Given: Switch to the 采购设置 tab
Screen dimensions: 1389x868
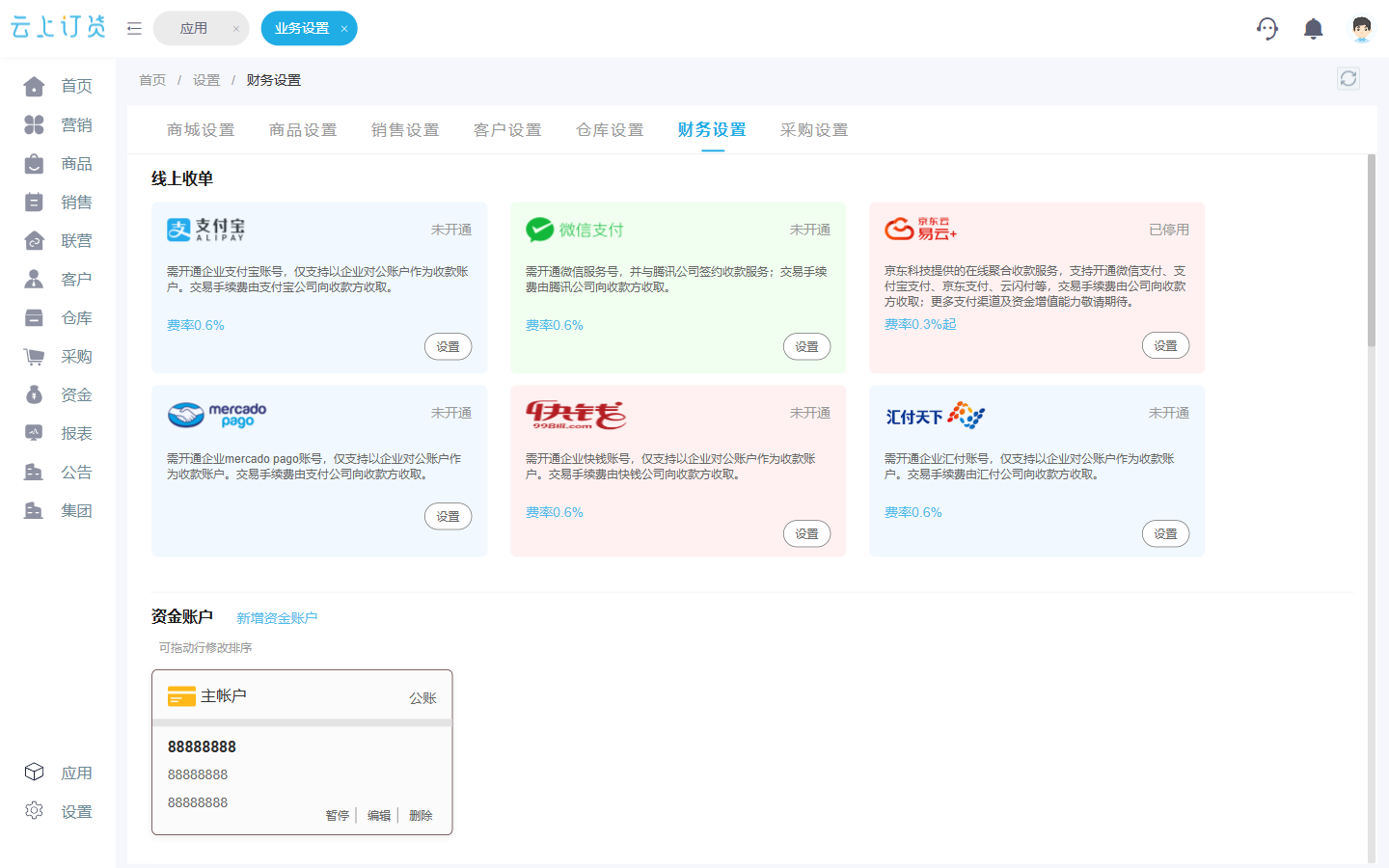Looking at the screenshot, I should pos(814,130).
